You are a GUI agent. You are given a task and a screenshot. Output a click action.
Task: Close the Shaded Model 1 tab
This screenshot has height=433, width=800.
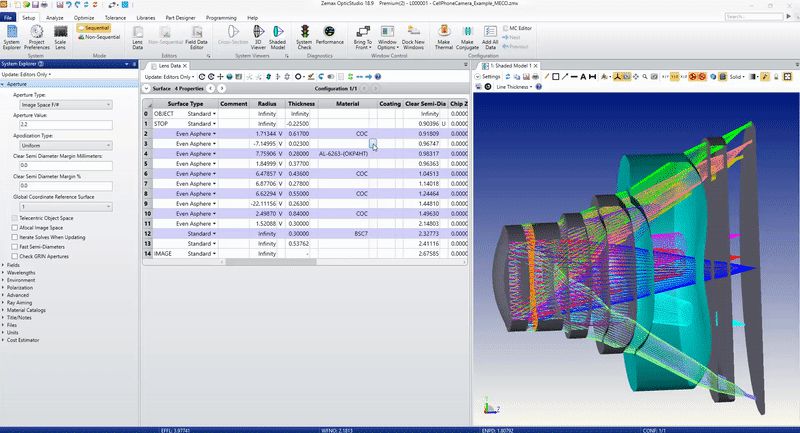pos(535,66)
